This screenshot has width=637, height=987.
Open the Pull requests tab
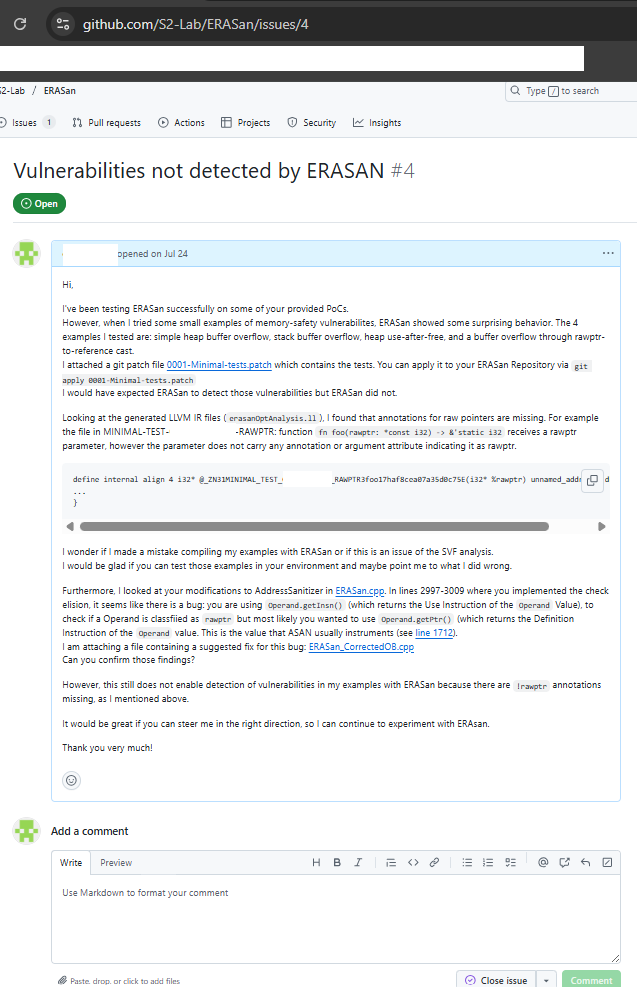tap(107, 123)
